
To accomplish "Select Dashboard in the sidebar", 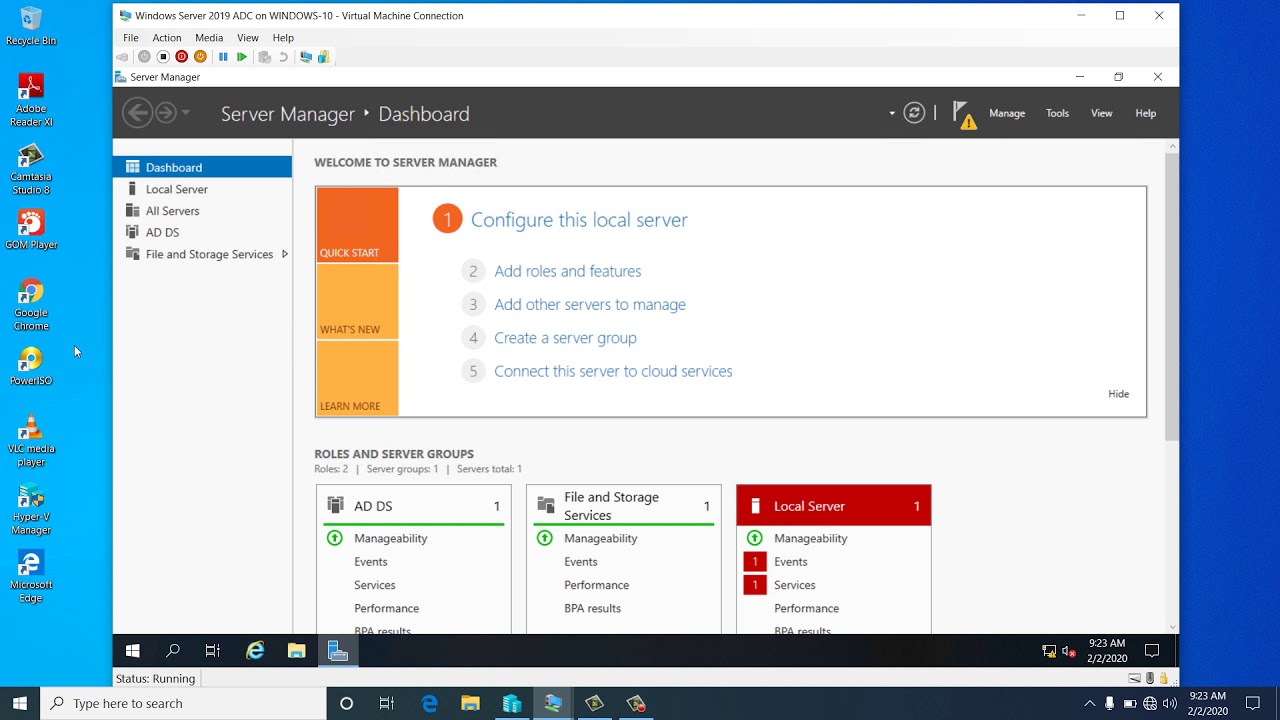I will tap(202, 167).
